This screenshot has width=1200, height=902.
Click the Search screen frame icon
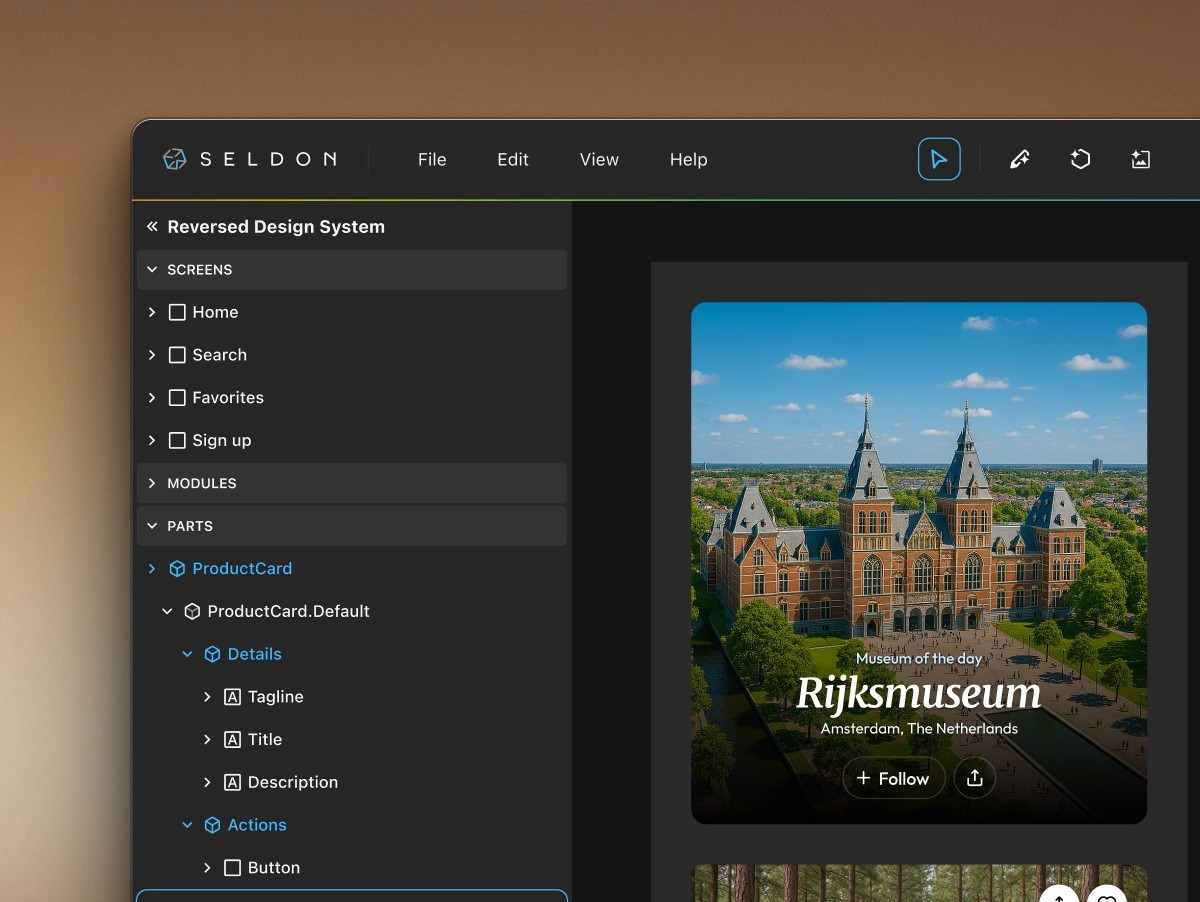177,355
